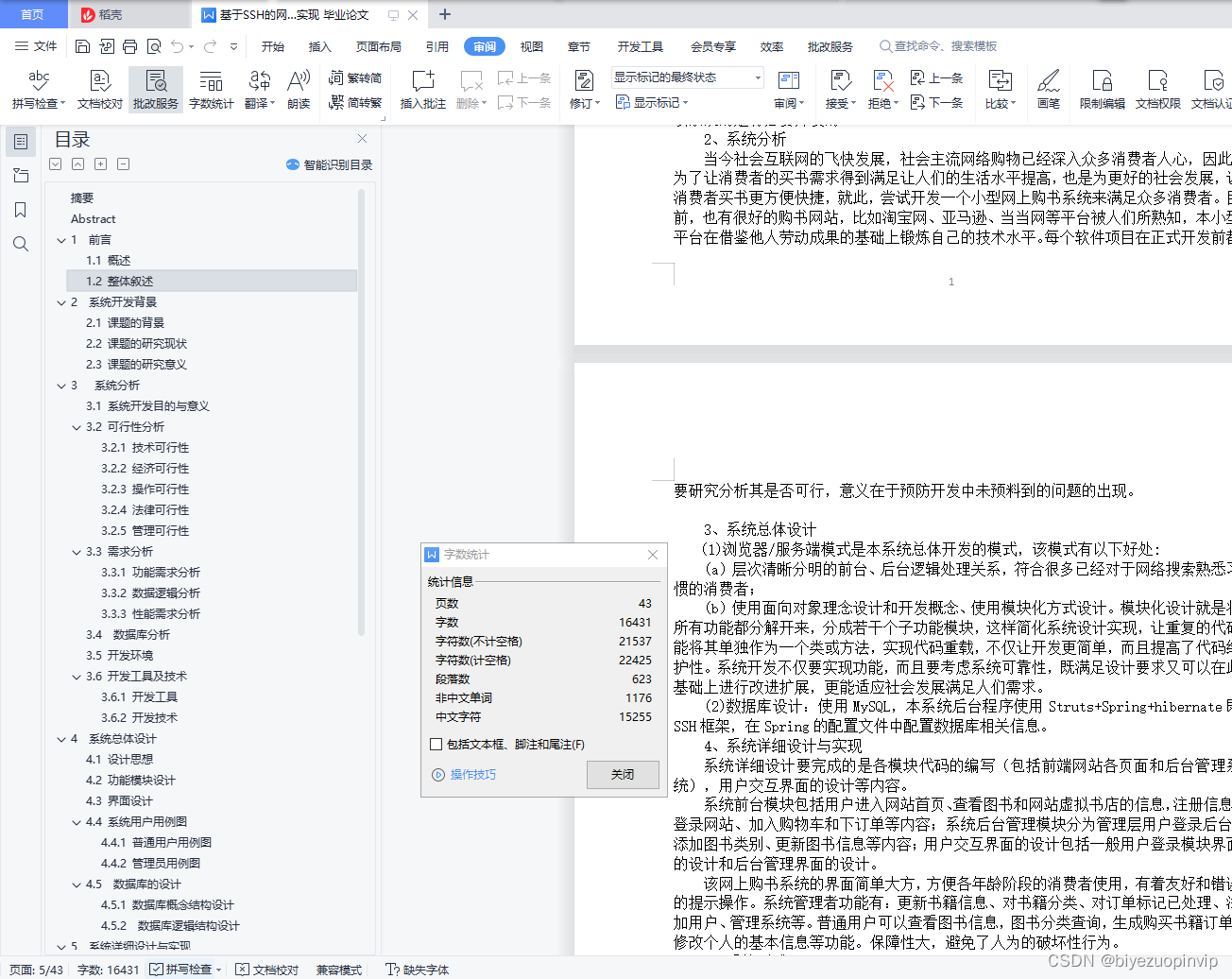Accept the revision (接受)

click(840, 90)
